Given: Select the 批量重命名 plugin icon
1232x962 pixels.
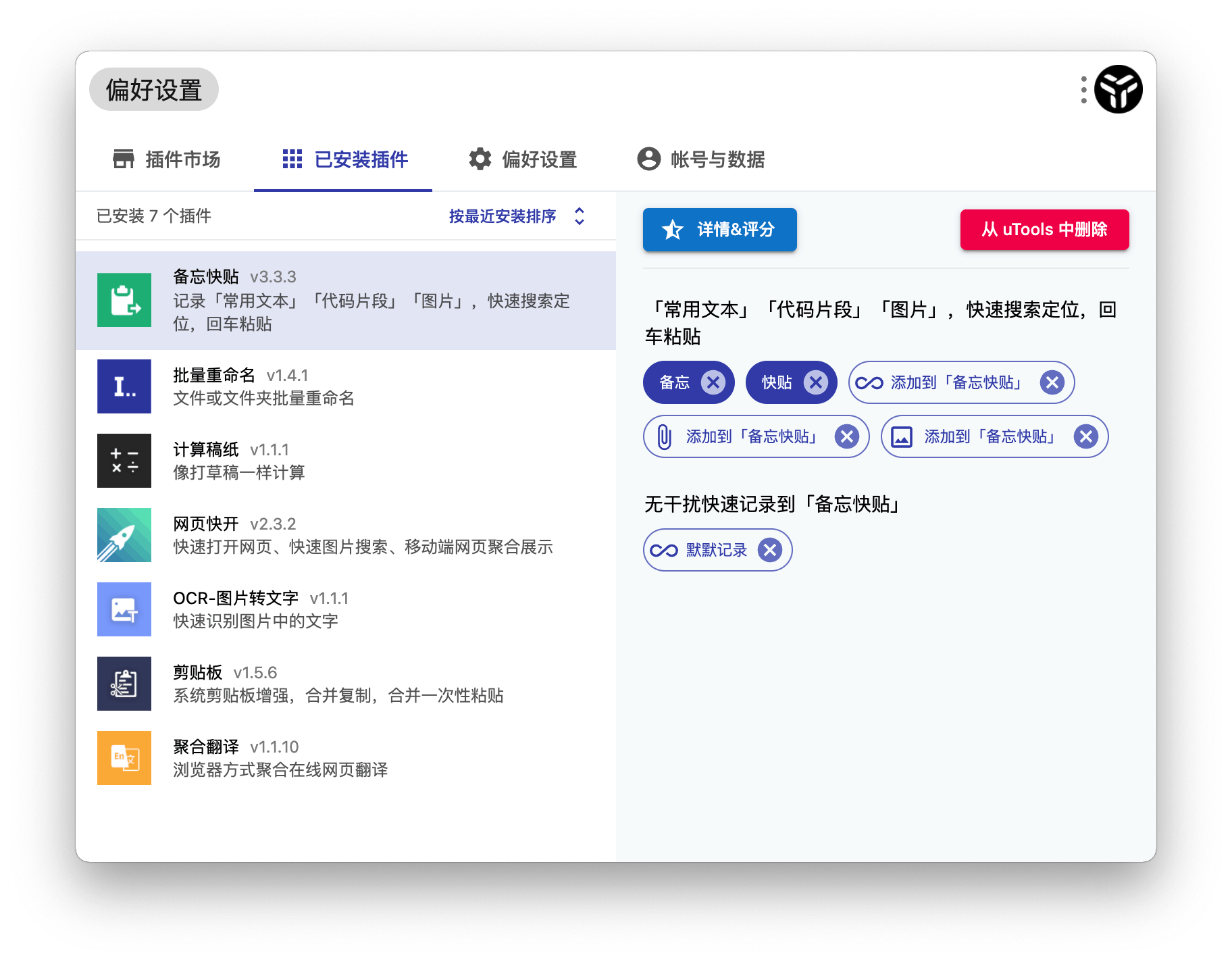Looking at the screenshot, I should coord(124,386).
